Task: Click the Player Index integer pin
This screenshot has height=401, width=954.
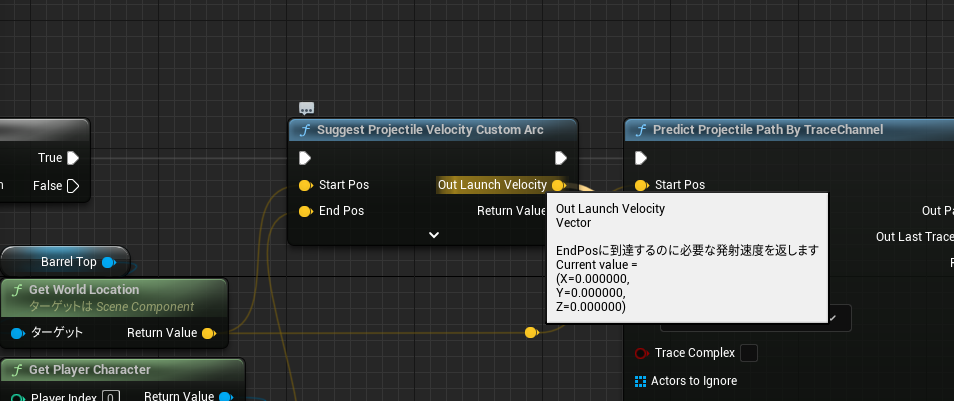Action: coord(18,398)
